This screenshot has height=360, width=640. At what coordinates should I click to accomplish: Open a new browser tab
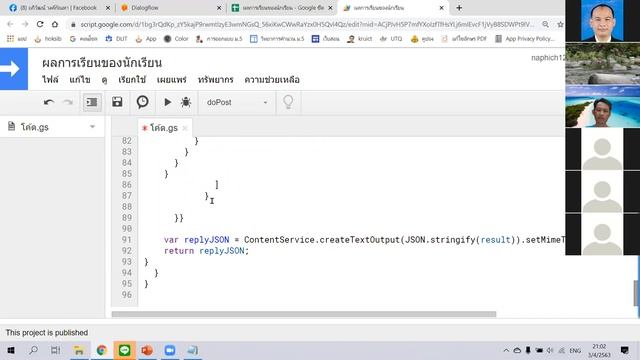[459, 8]
